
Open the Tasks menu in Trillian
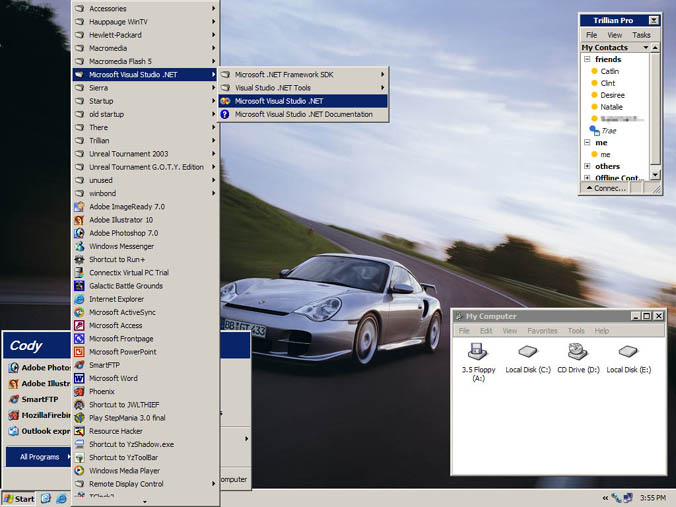[x=641, y=34]
